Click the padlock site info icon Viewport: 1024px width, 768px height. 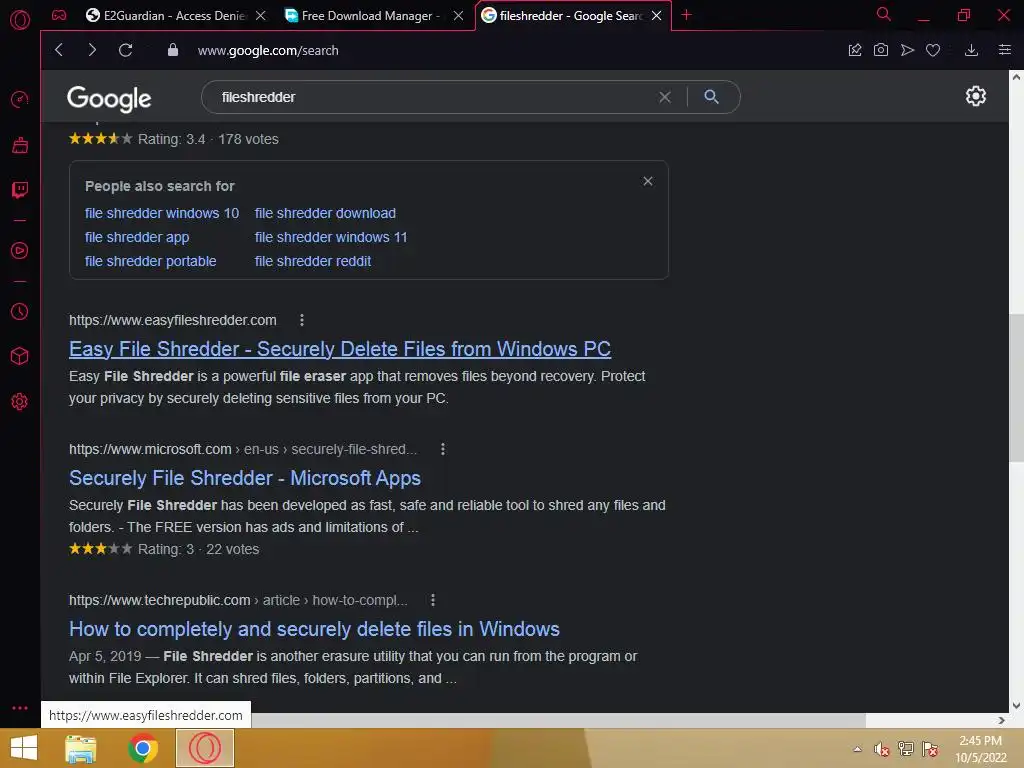[x=172, y=50]
